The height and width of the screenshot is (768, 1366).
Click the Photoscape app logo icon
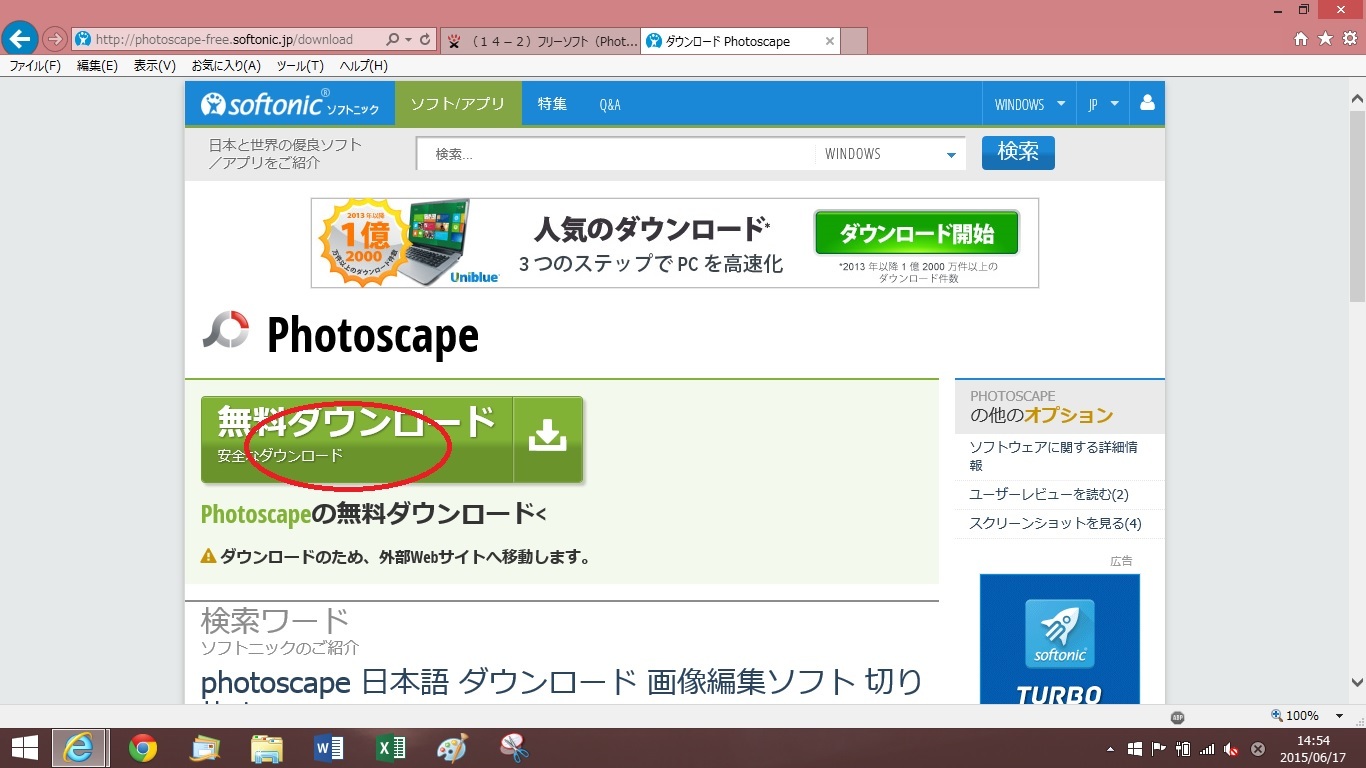(226, 332)
